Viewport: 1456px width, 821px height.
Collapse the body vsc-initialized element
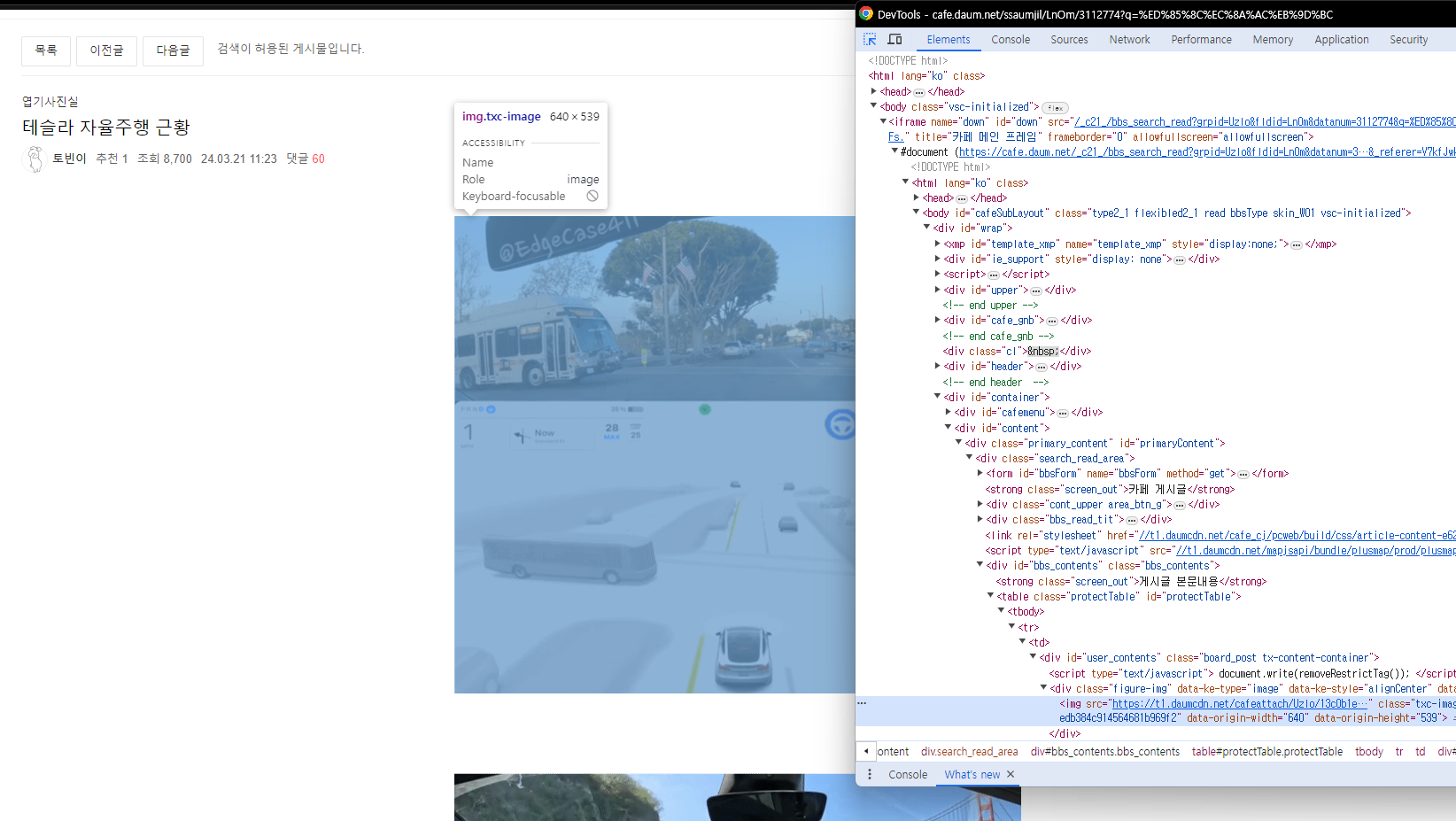click(873, 106)
